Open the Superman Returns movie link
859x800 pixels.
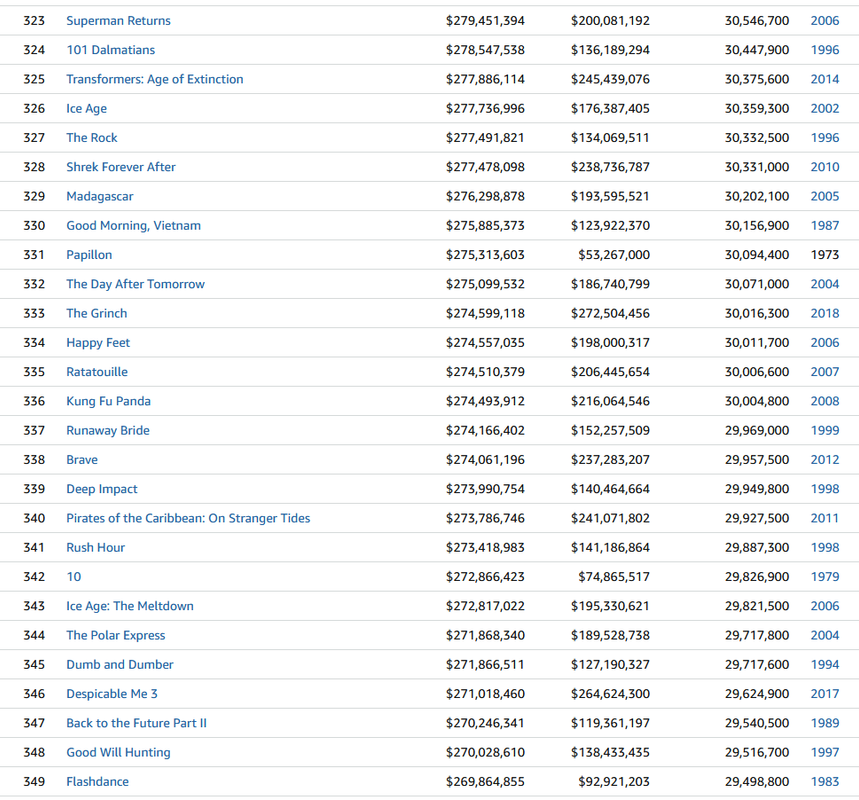pyautogui.click(x=118, y=21)
